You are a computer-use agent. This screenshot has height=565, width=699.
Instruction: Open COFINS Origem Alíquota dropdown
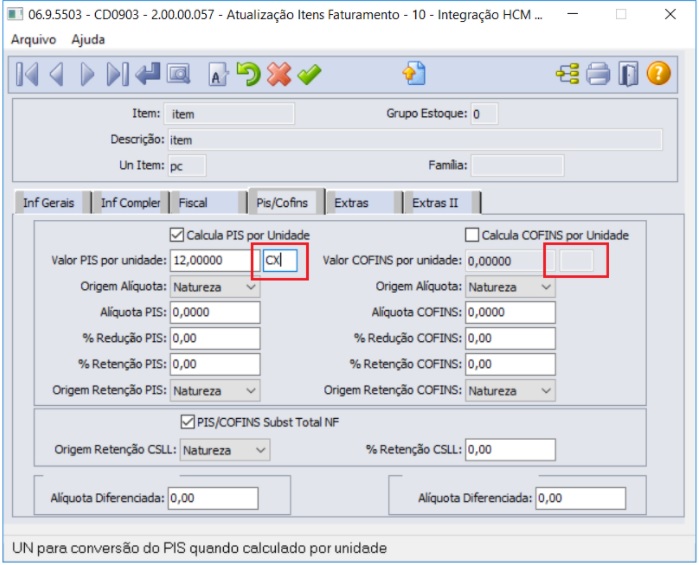510,287
